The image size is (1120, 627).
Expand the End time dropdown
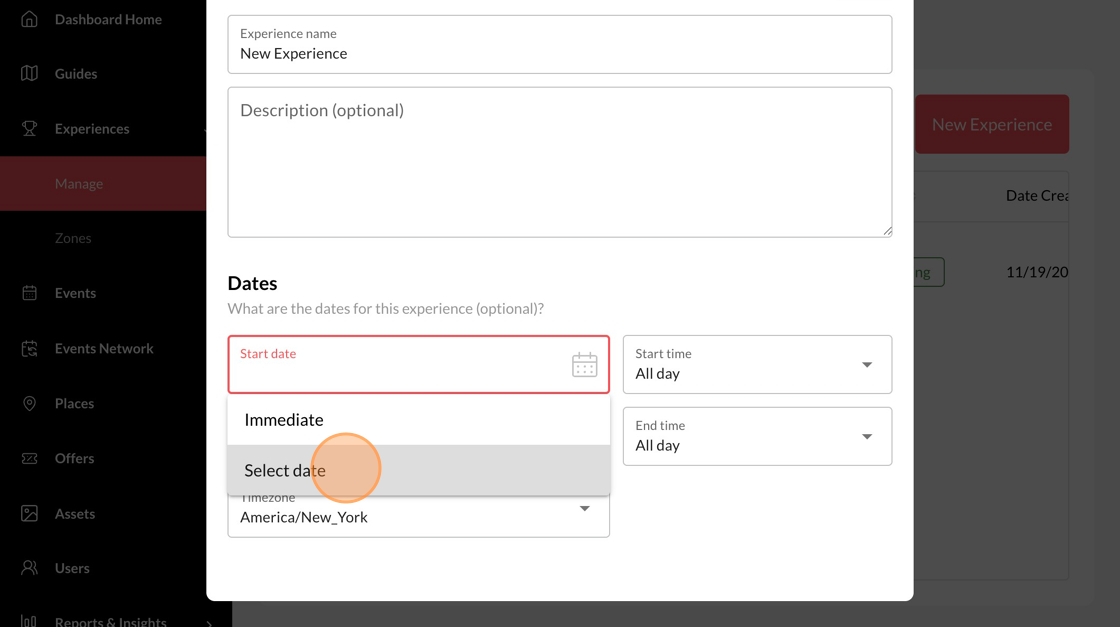coord(866,437)
